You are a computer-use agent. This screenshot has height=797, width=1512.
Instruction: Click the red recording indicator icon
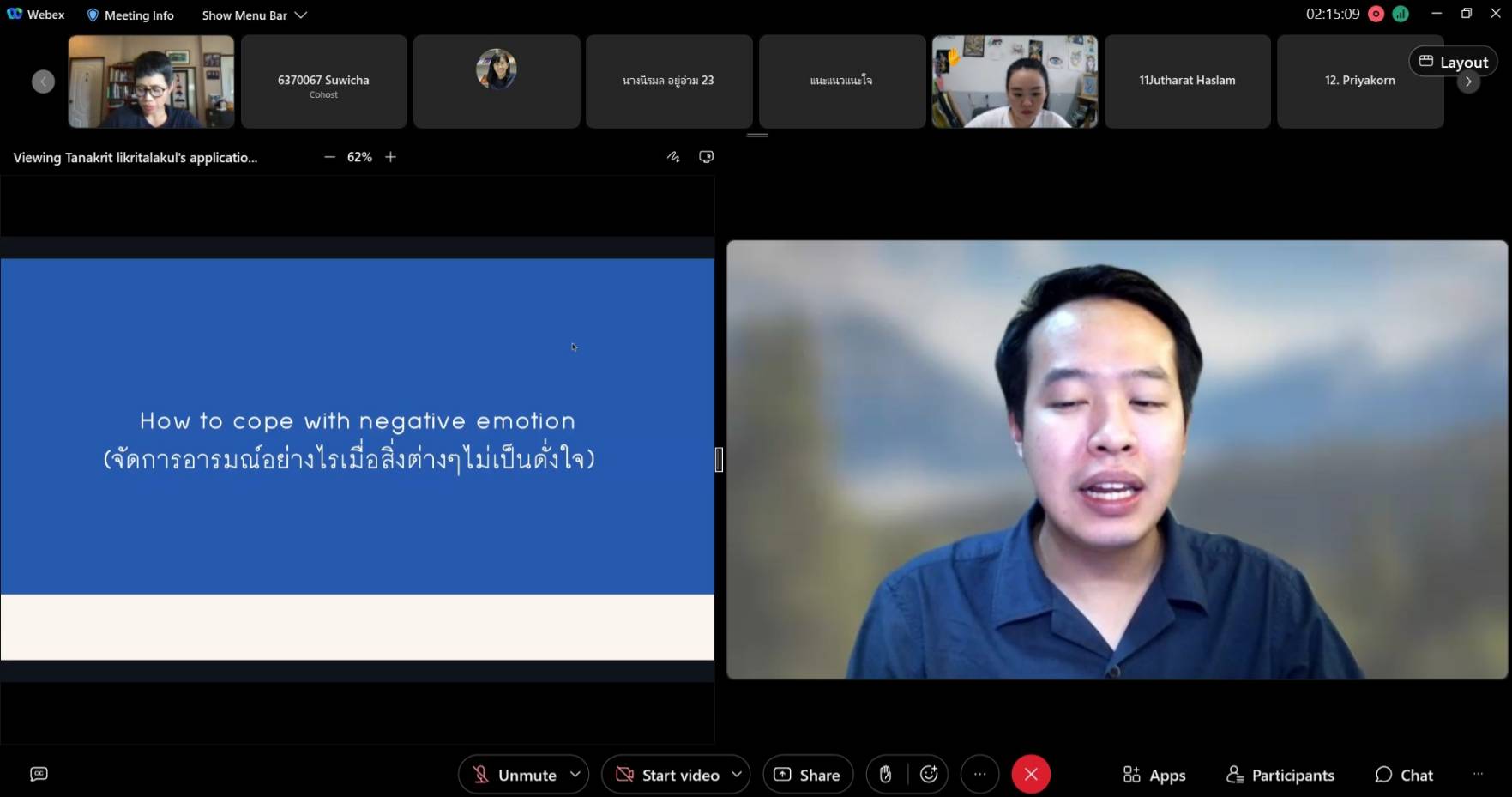[x=1376, y=14]
